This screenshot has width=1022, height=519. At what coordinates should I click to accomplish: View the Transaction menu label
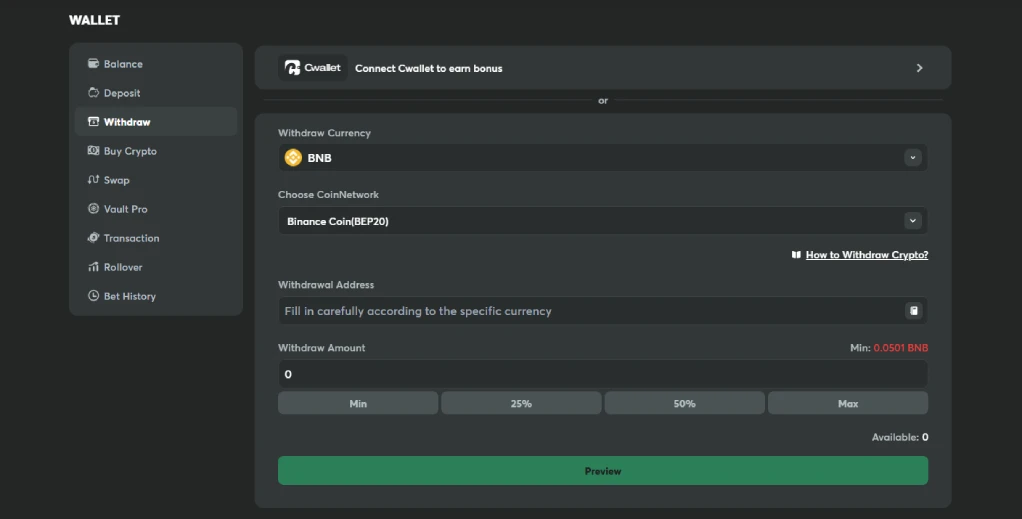point(132,238)
